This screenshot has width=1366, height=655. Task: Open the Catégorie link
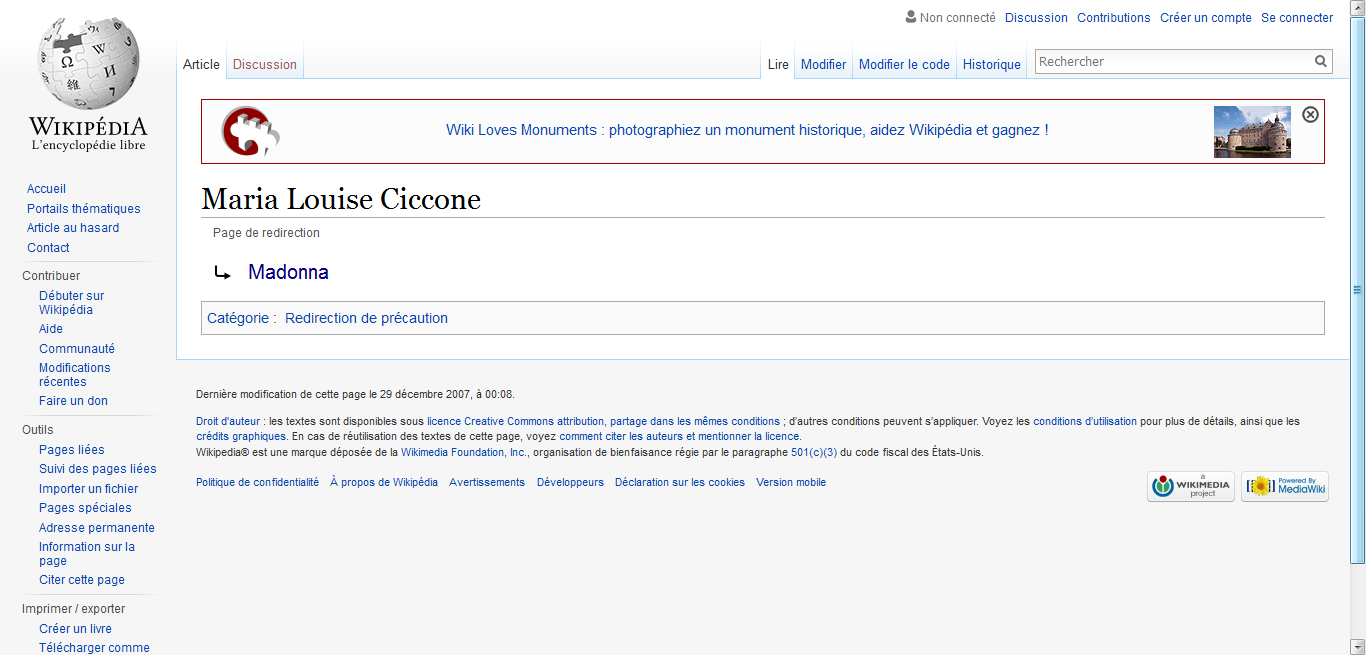(x=238, y=318)
